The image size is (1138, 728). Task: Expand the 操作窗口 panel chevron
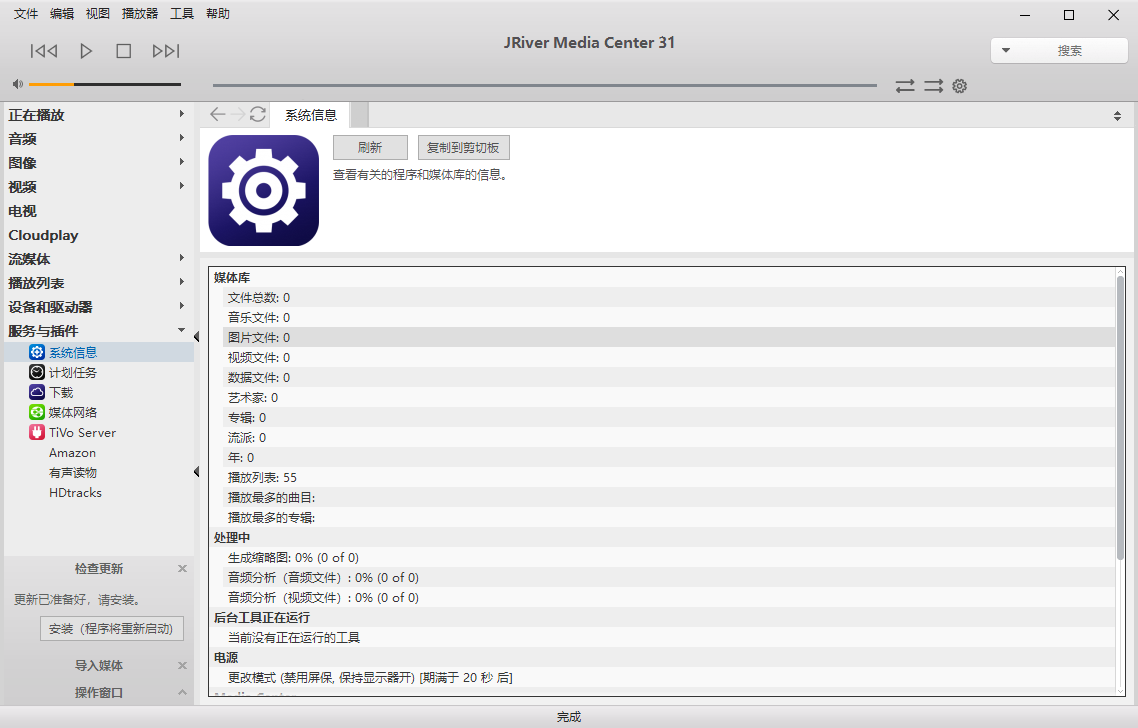(x=182, y=692)
